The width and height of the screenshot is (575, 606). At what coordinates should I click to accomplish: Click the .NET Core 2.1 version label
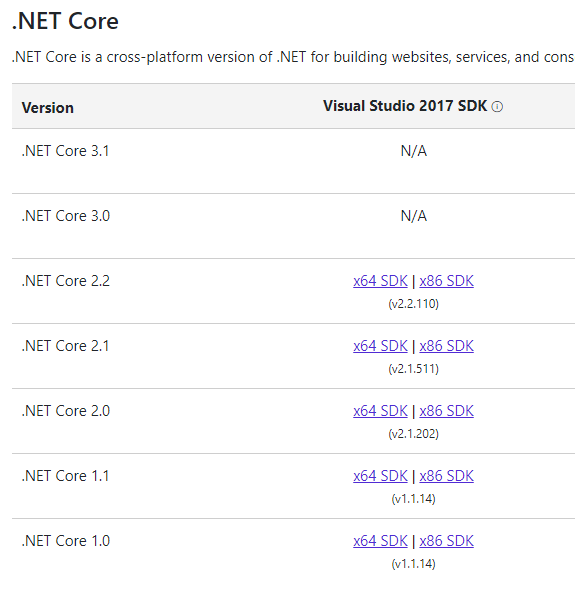66,346
